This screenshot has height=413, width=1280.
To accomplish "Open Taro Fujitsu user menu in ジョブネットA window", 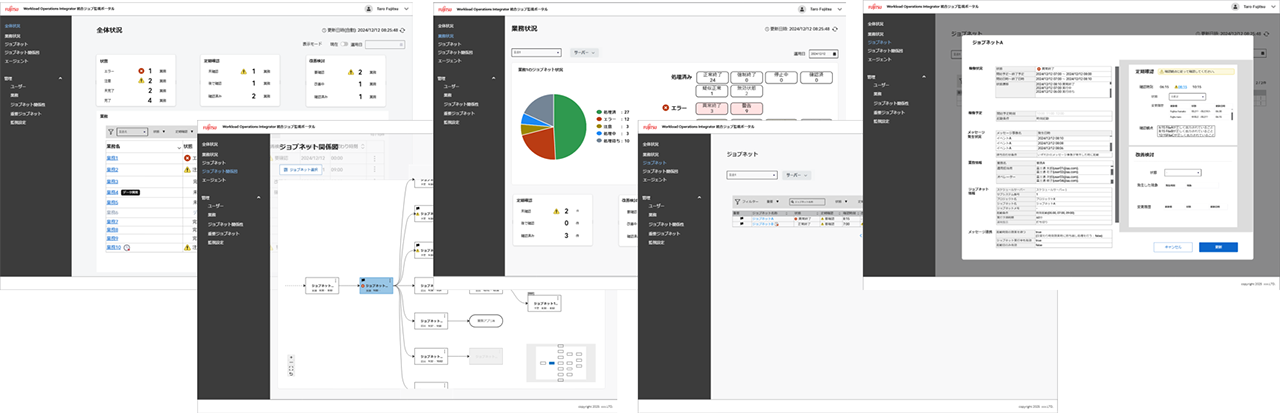I will (x=1254, y=8).
